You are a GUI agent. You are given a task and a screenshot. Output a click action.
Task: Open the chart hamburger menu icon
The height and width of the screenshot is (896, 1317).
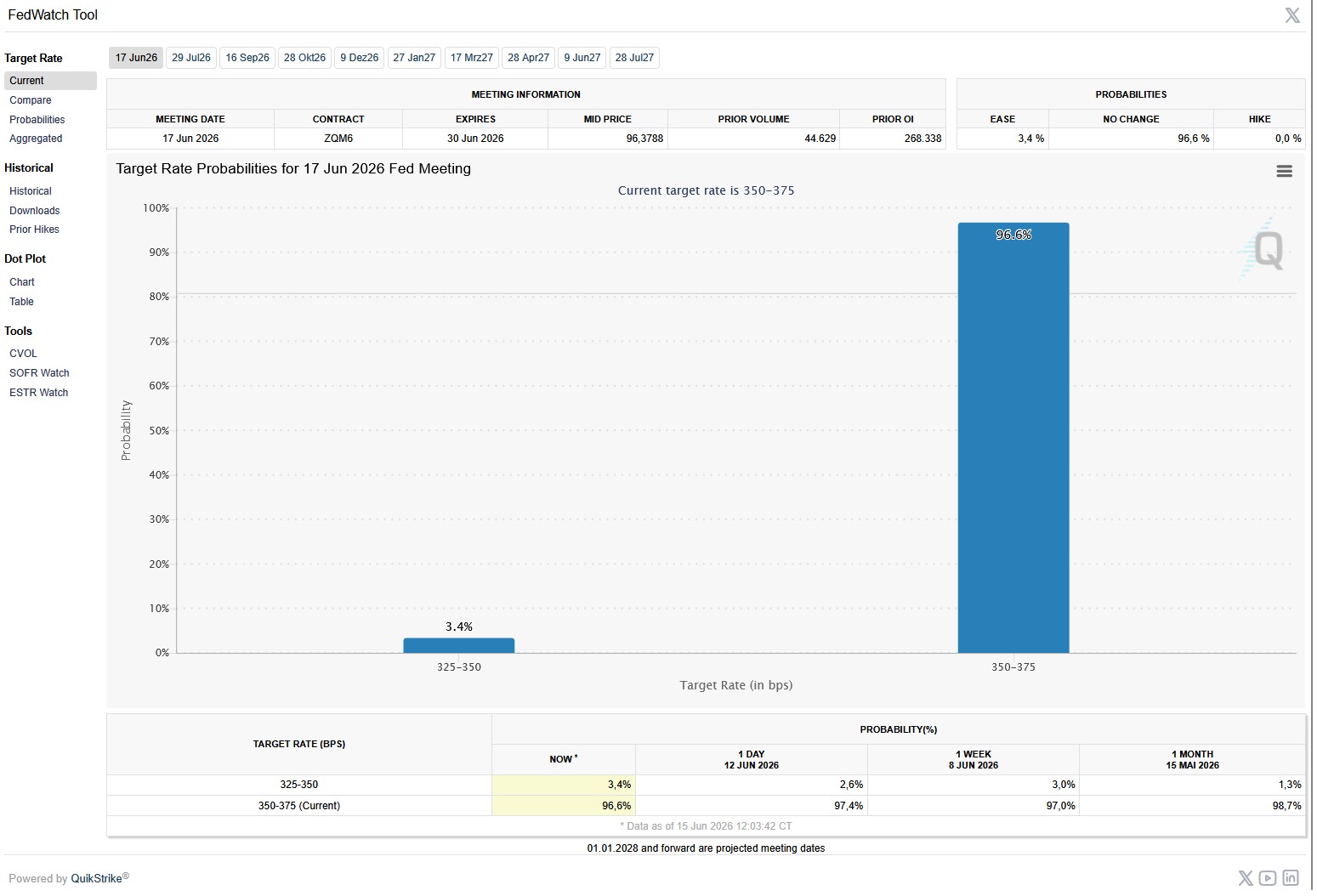click(x=1284, y=172)
